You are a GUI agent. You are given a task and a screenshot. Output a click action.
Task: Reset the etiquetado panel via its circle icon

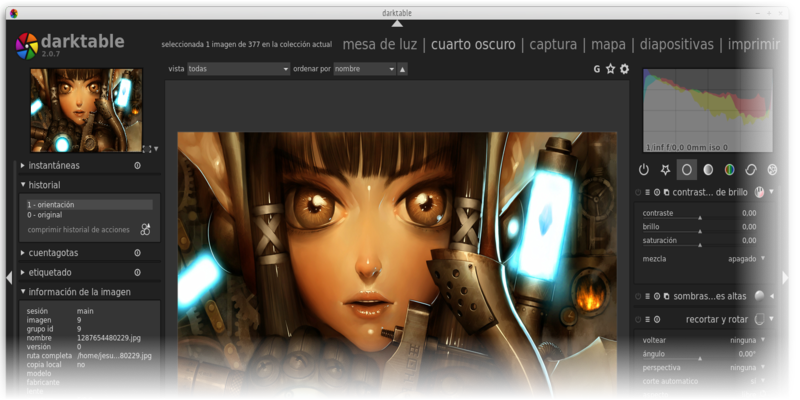[137, 272]
